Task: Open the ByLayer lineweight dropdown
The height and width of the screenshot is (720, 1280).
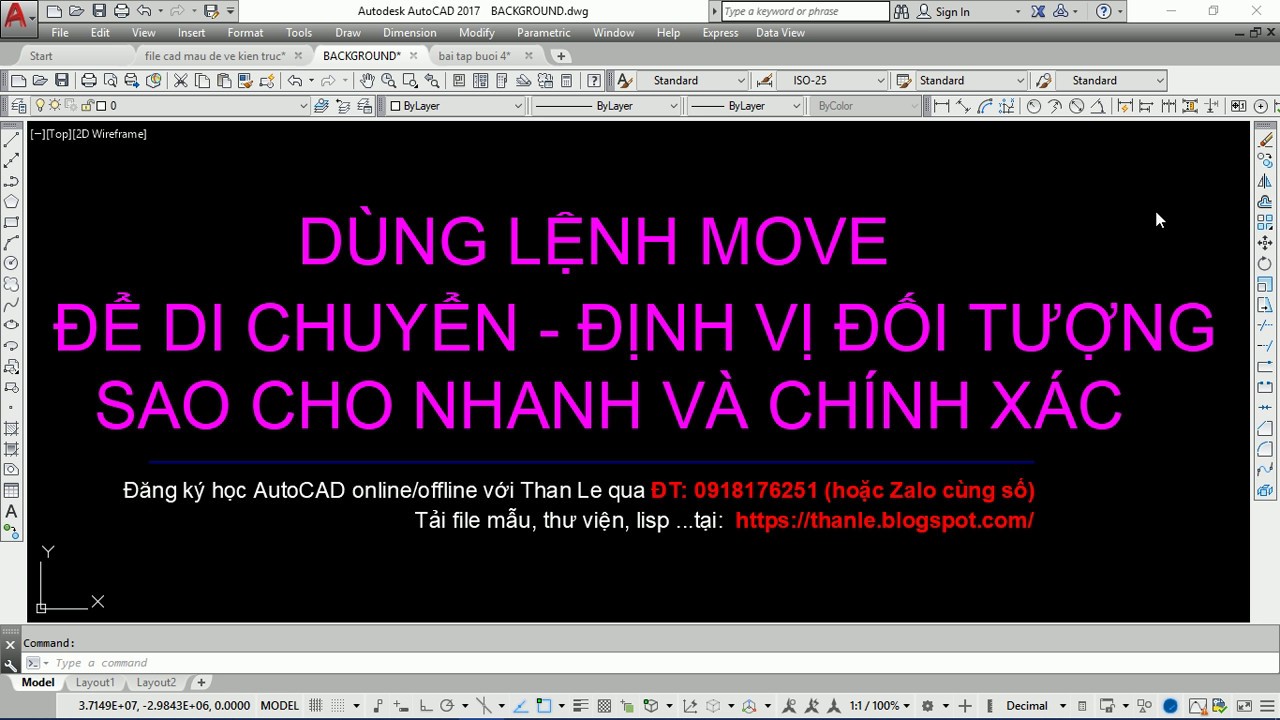Action: 796,105
